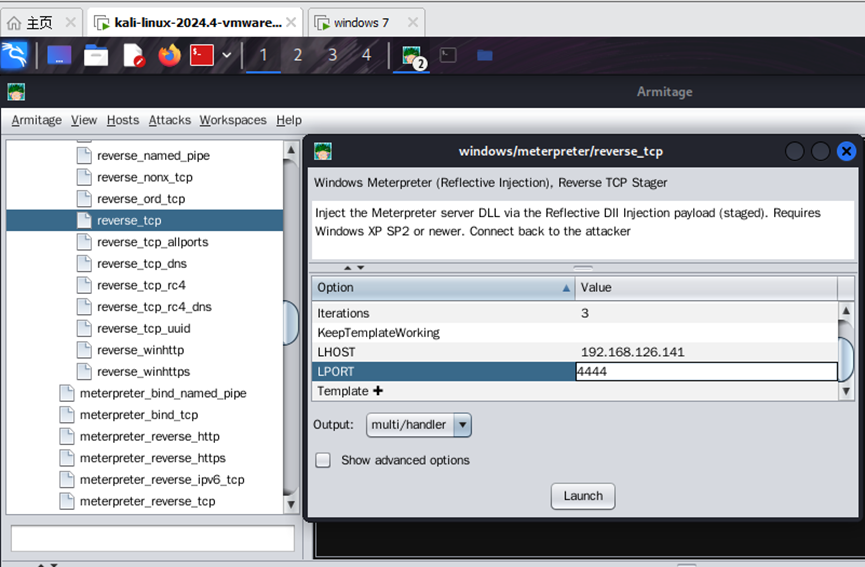The width and height of the screenshot is (865, 567).
Task: Expand the terminal launcher dropdown arrow
Action: [x=227, y=55]
